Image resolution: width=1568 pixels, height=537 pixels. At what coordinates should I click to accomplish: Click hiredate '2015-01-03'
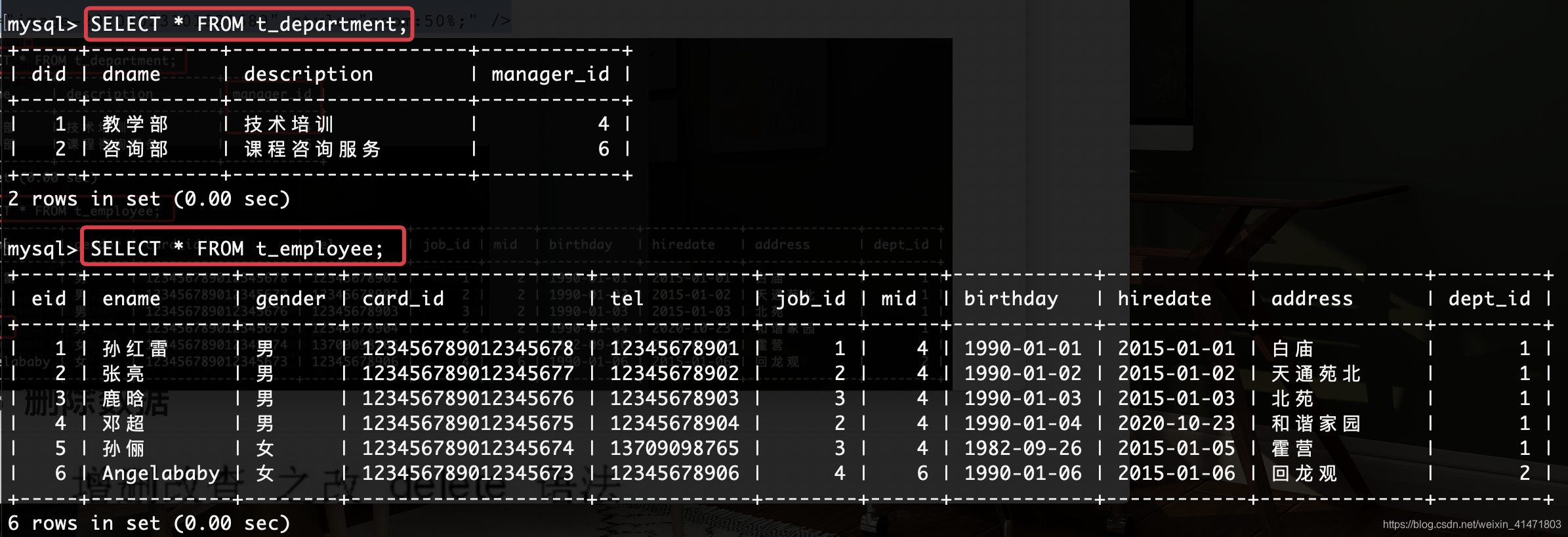pos(1176,398)
